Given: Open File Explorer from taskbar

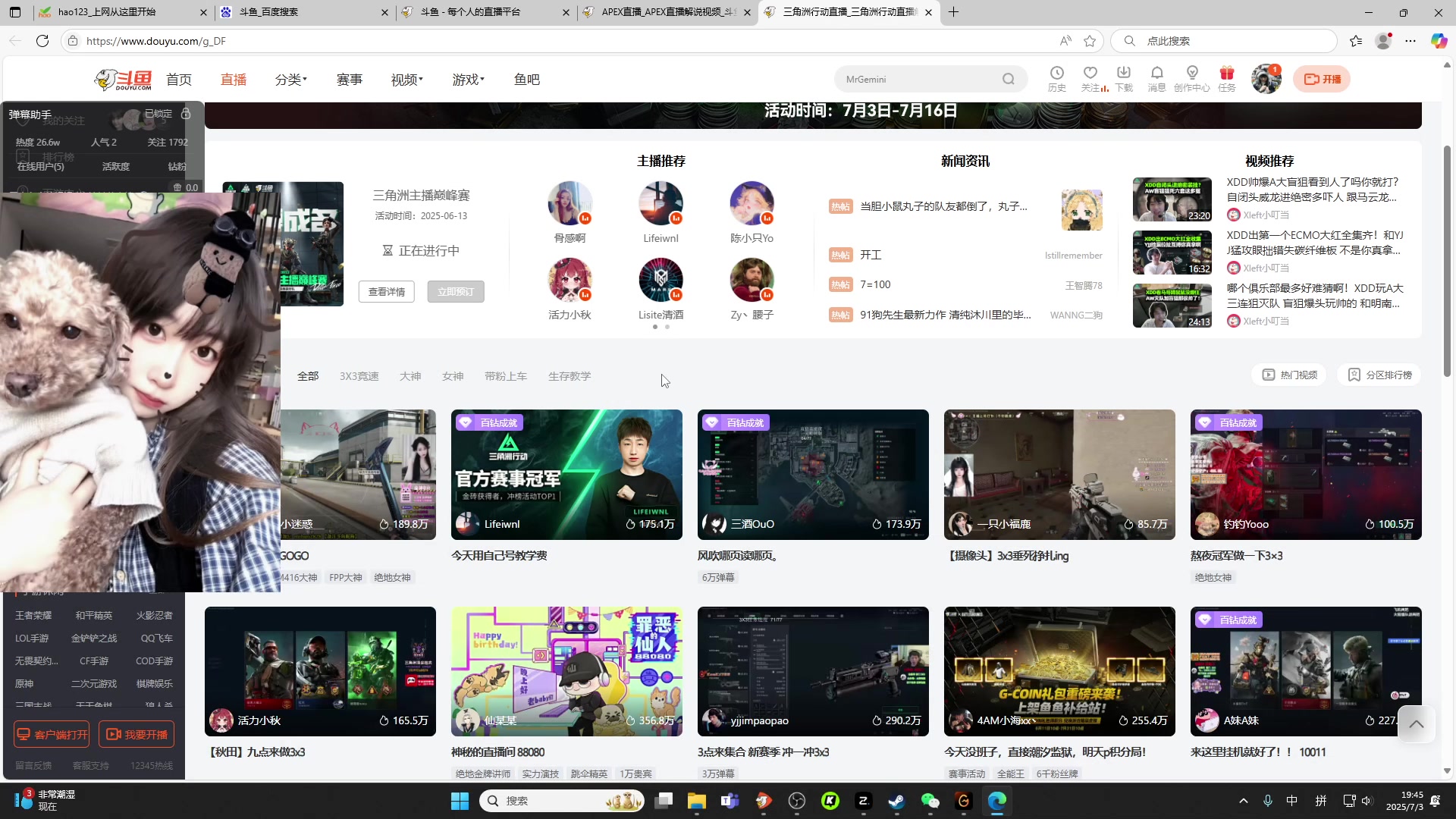Looking at the screenshot, I should click(696, 801).
